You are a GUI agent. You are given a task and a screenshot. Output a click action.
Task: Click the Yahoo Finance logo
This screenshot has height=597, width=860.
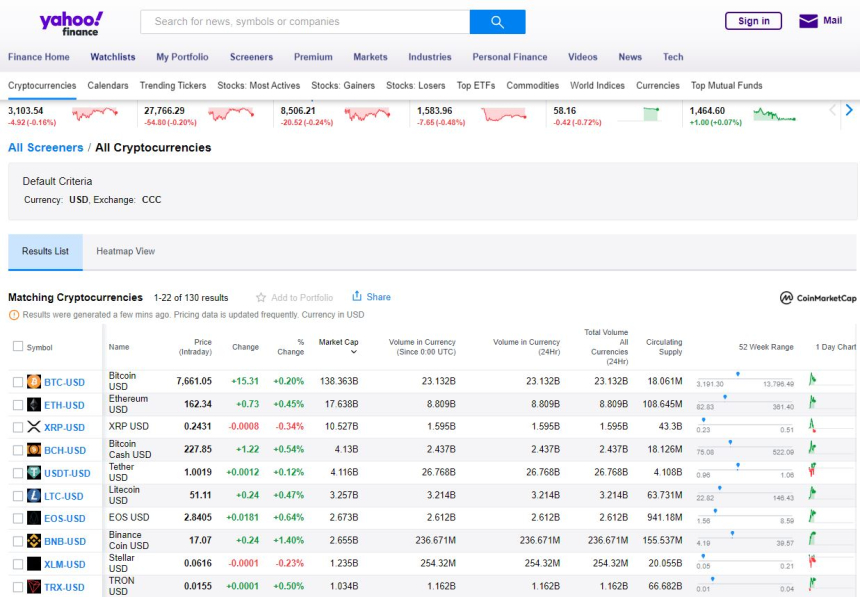70,22
